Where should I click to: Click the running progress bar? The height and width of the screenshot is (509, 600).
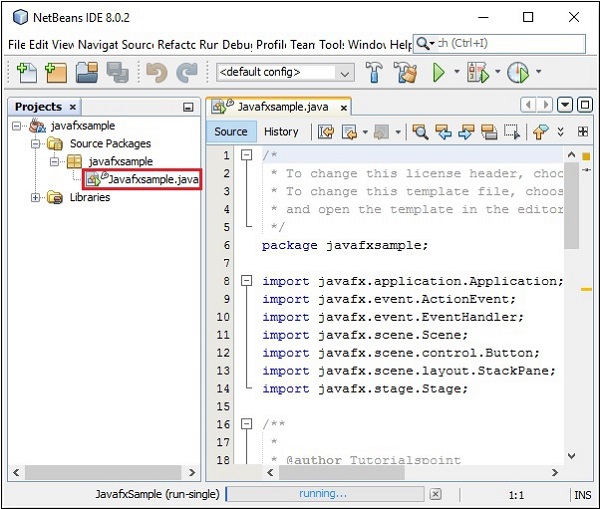[x=323, y=494]
